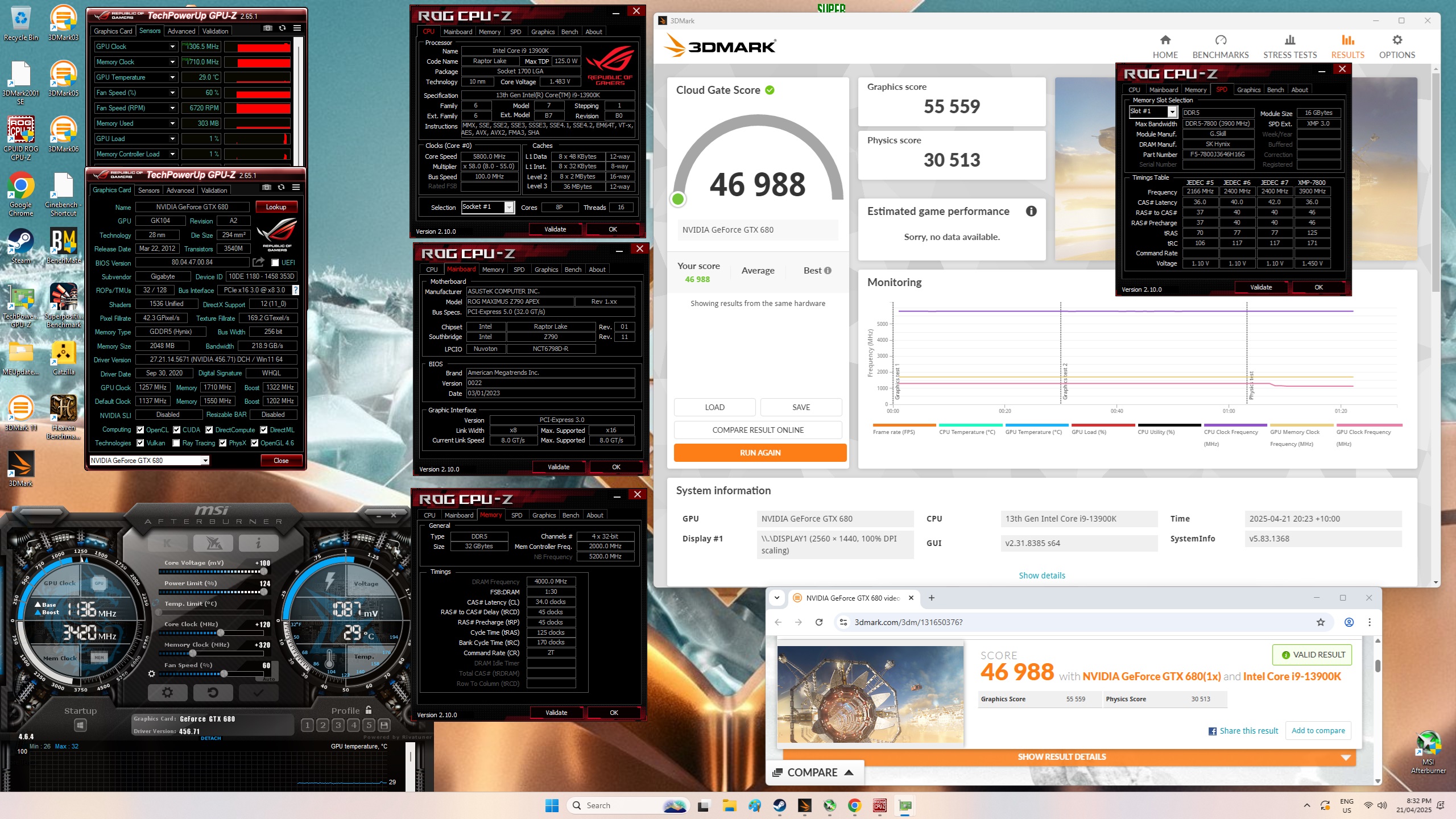The image size is (1456, 819).
Task: Open Chrome tab search dropdown arrow
Action: coord(777,598)
